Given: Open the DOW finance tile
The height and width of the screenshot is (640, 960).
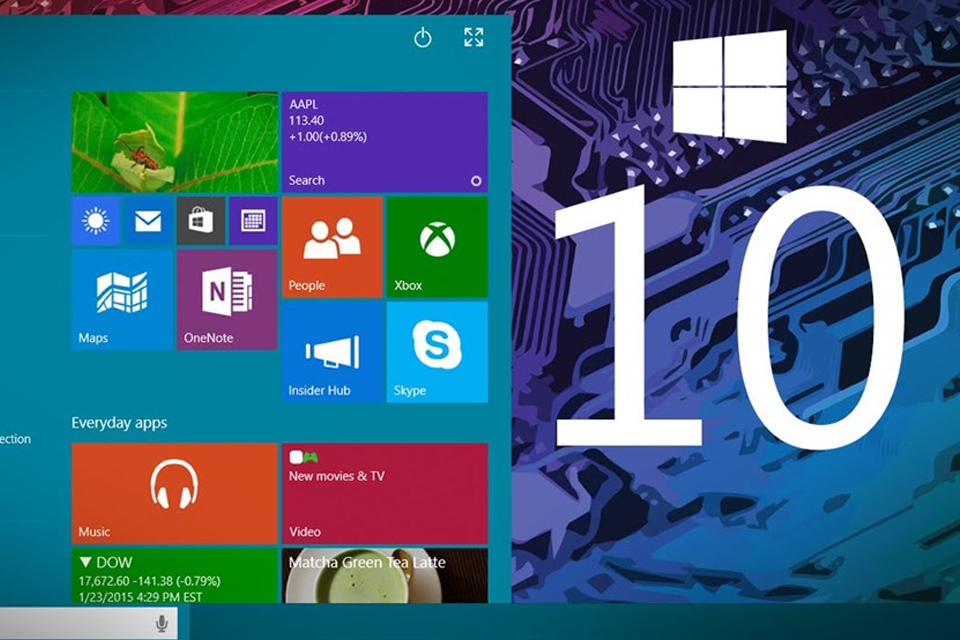Looking at the screenshot, I should (174, 576).
